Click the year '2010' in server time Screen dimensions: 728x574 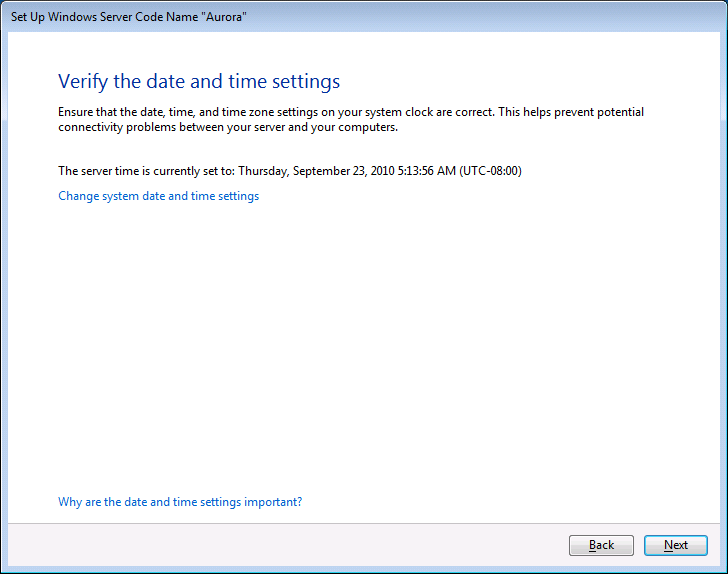coord(384,171)
